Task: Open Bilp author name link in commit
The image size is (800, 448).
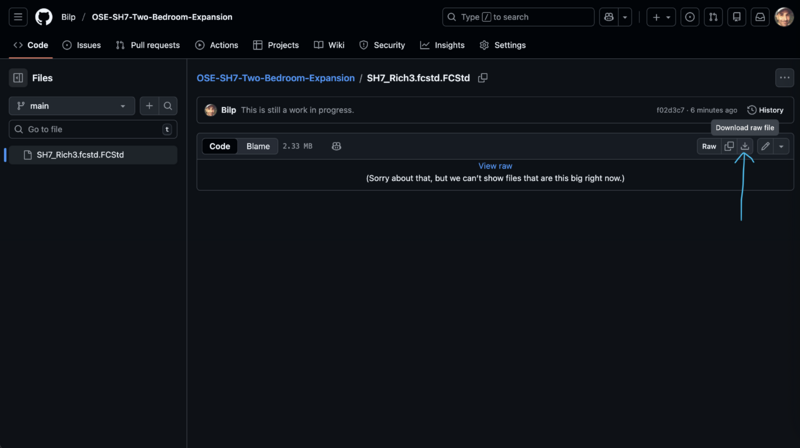Action: (229, 110)
